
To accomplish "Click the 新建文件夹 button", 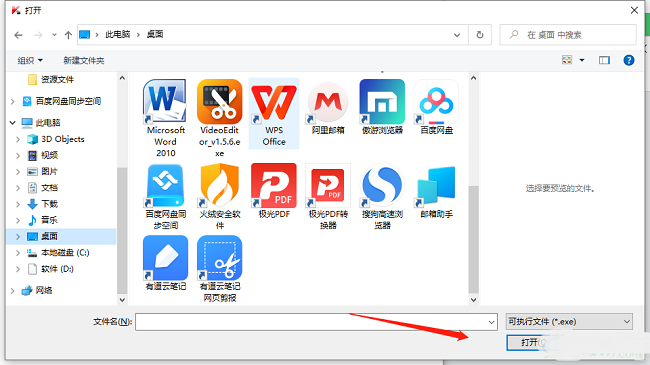I will click(84, 61).
